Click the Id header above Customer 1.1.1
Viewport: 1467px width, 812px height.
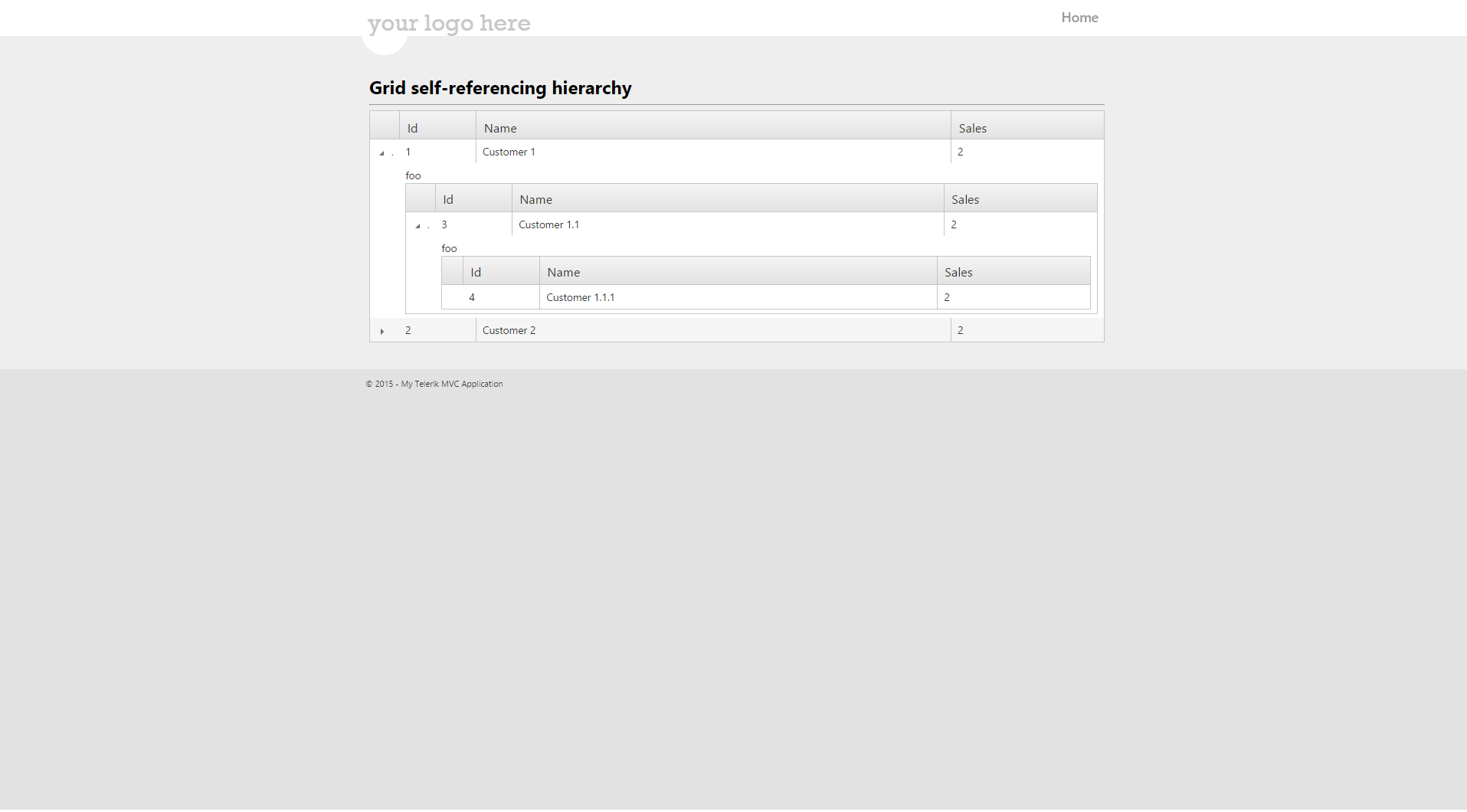(501, 270)
